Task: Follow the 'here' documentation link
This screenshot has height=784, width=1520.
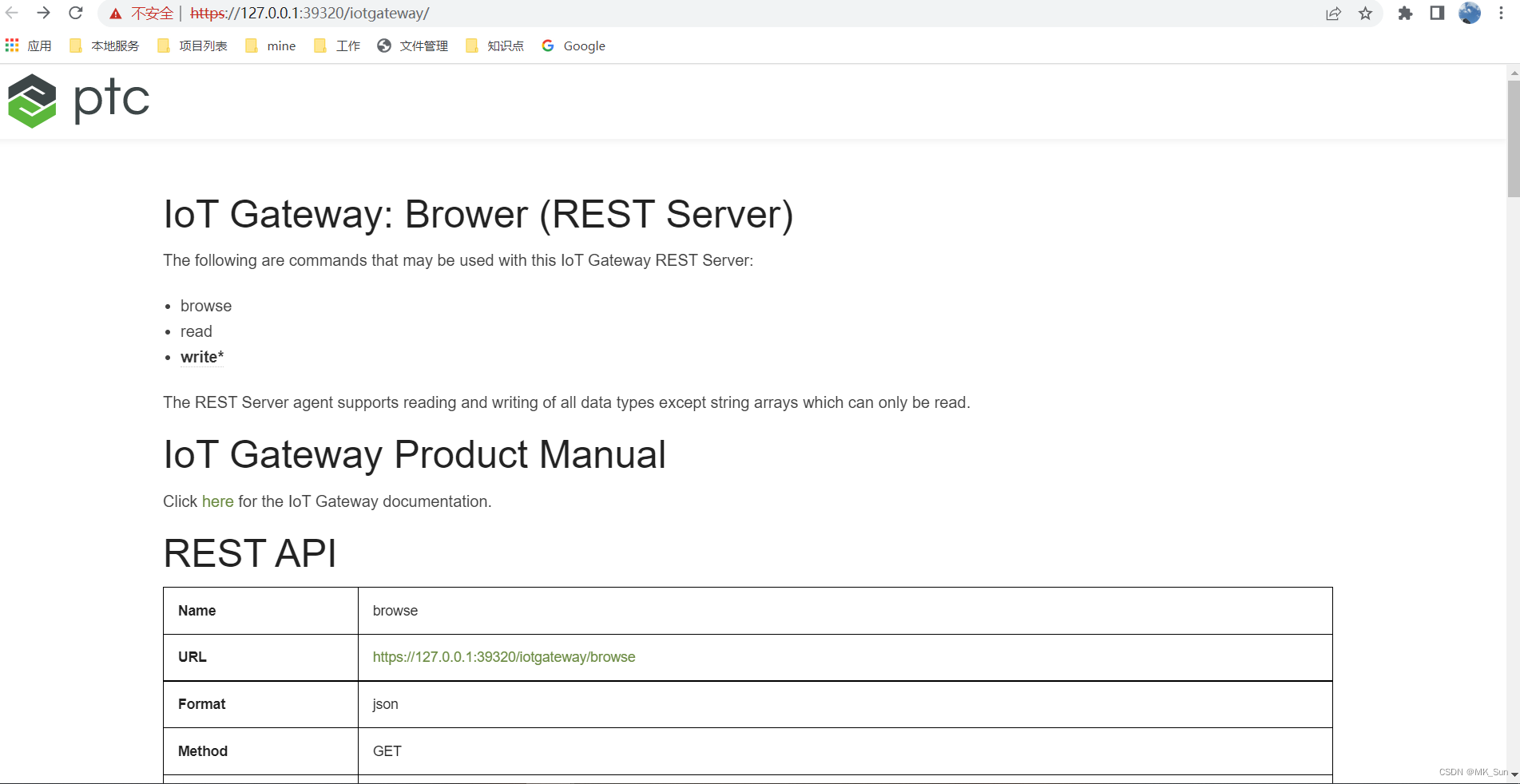Action: [217, 501]
